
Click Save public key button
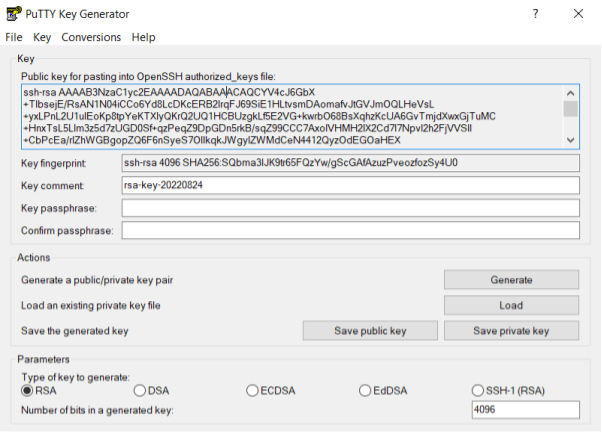[x=370, y=331]
